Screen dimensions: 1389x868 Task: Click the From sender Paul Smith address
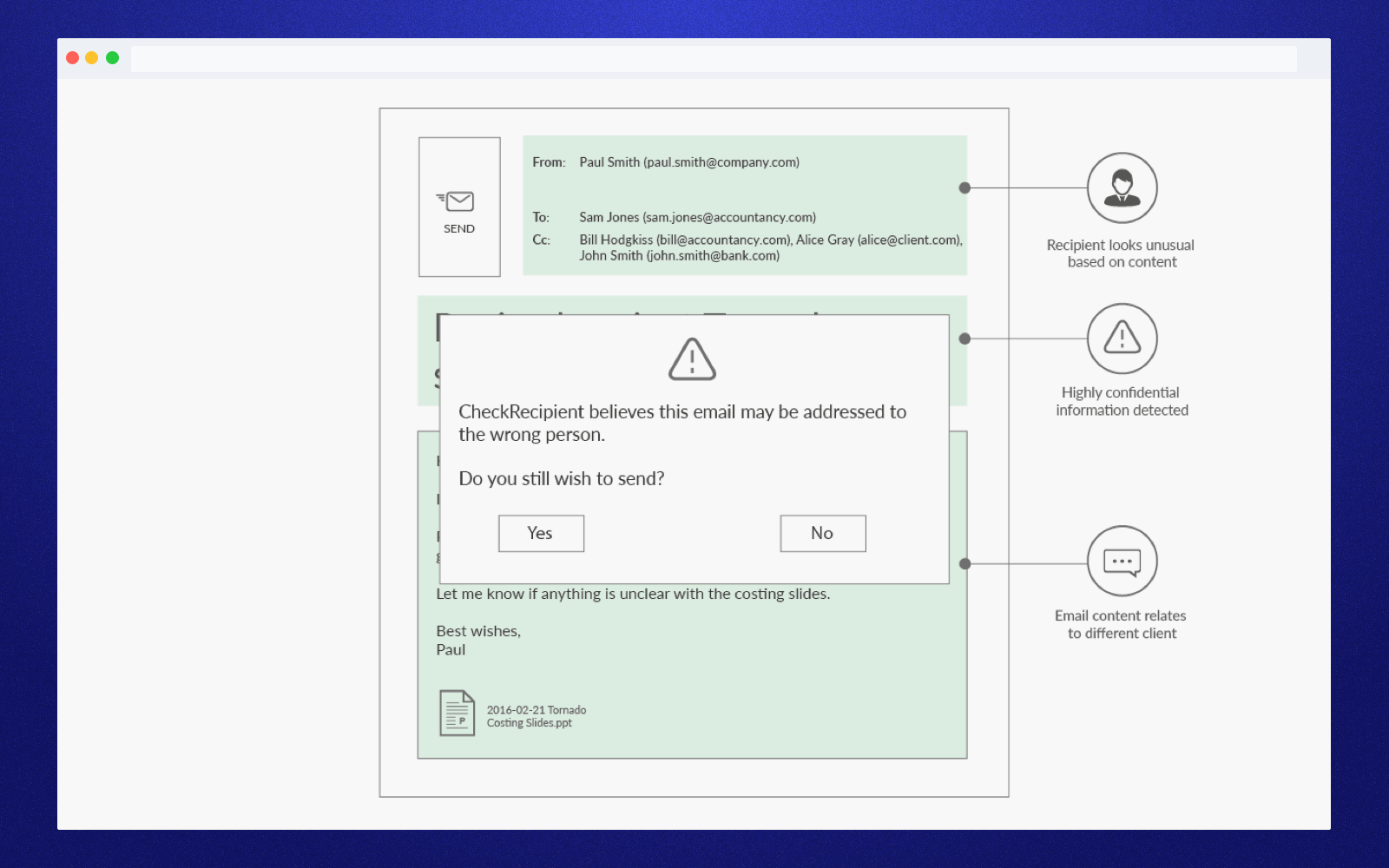click(689, 162)
